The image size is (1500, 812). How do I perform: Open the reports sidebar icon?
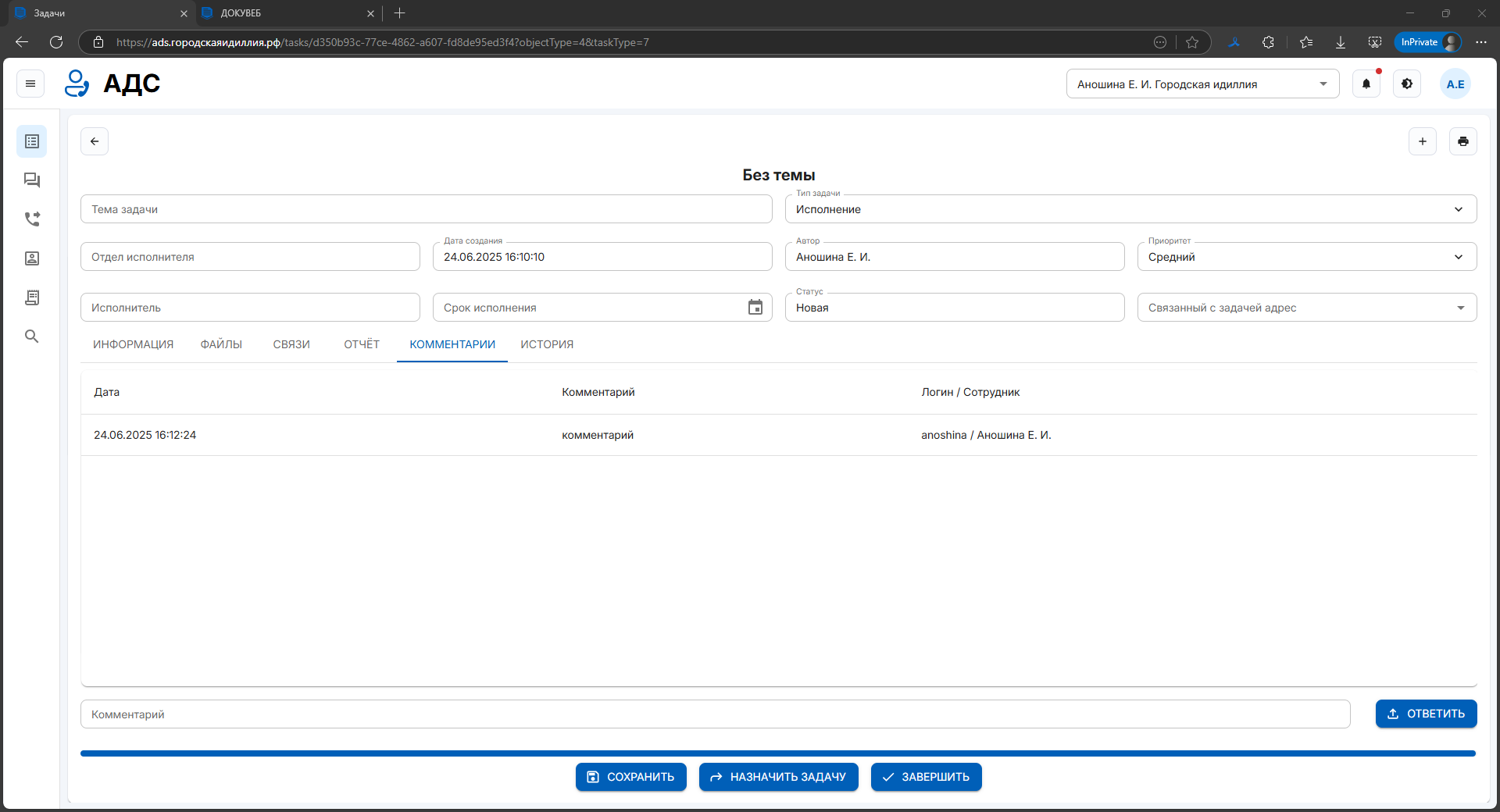click(x=32, y=297)
